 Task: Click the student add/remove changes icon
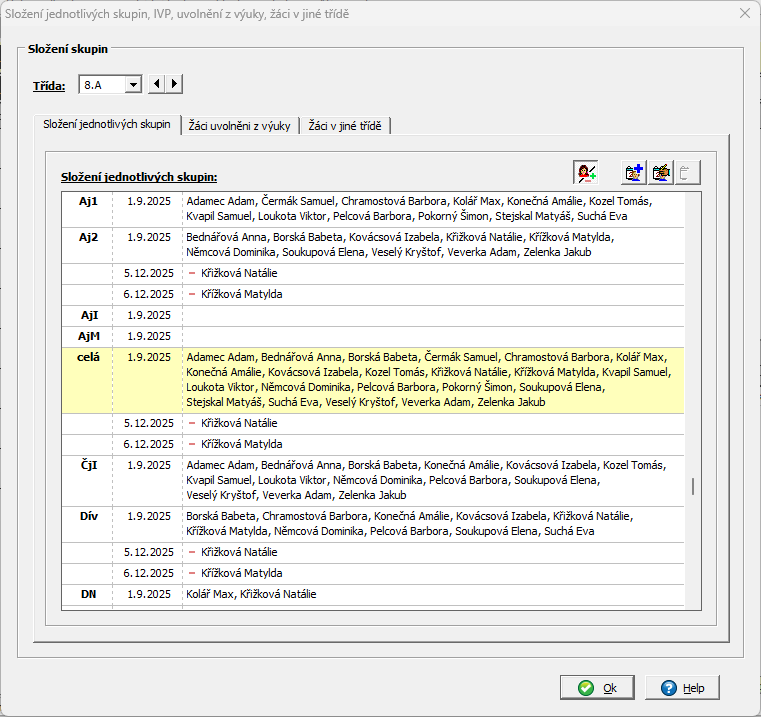[586, 172]
